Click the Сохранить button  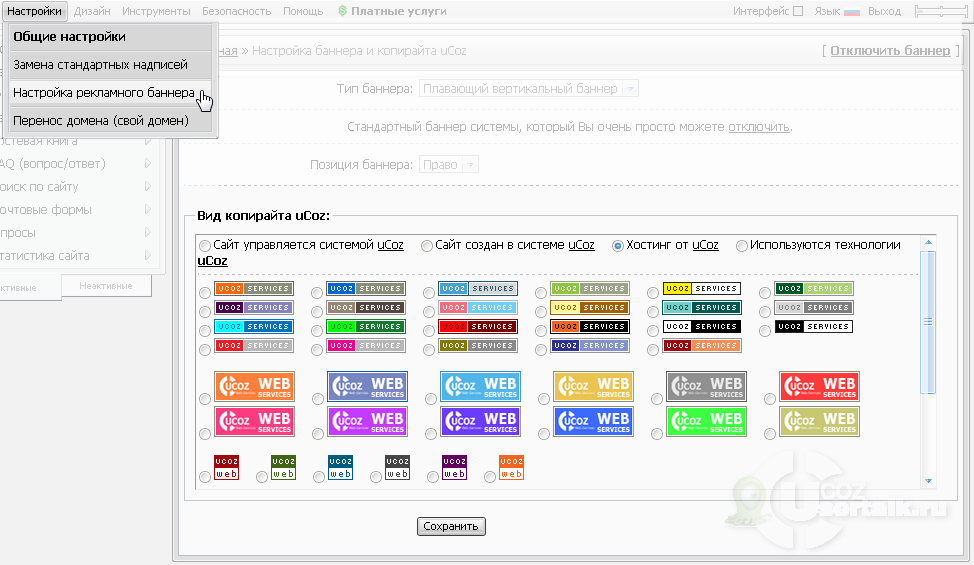451,526
